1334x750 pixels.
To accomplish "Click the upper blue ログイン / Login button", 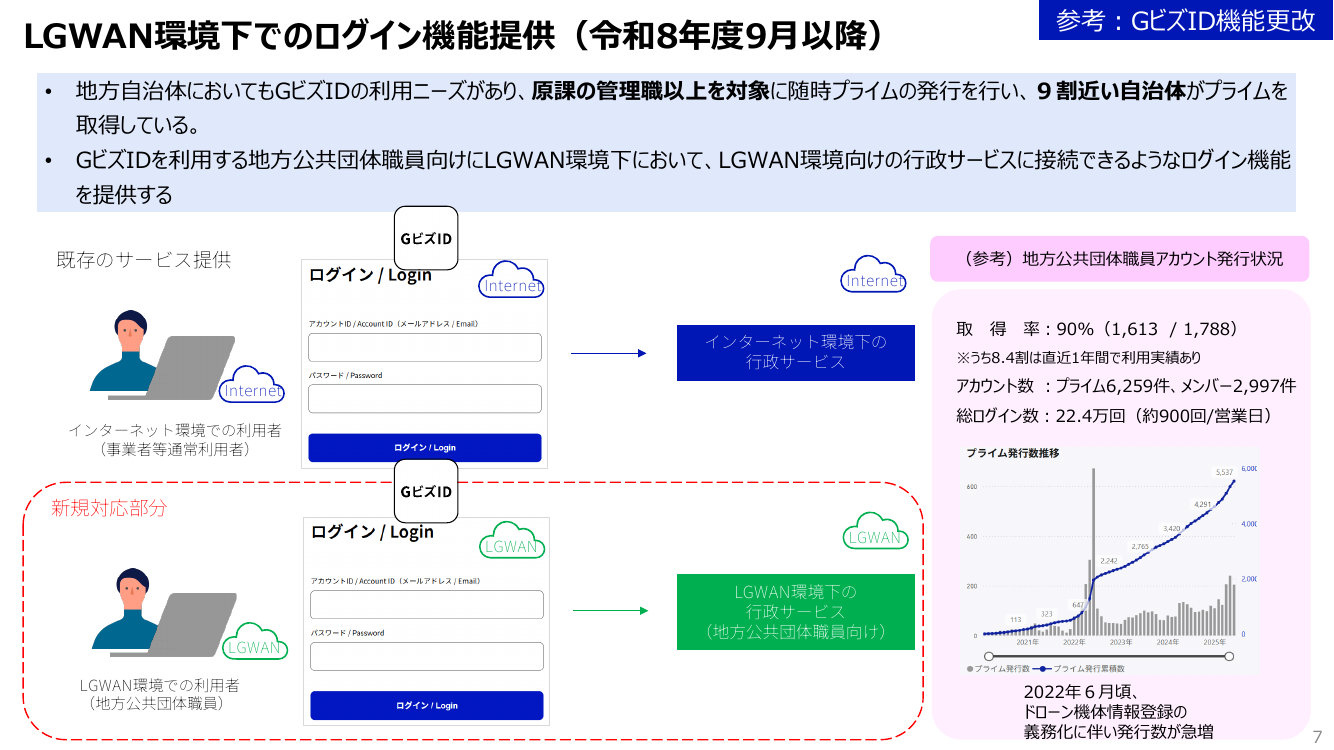I will pyautogui.click(x=425, y=447).
